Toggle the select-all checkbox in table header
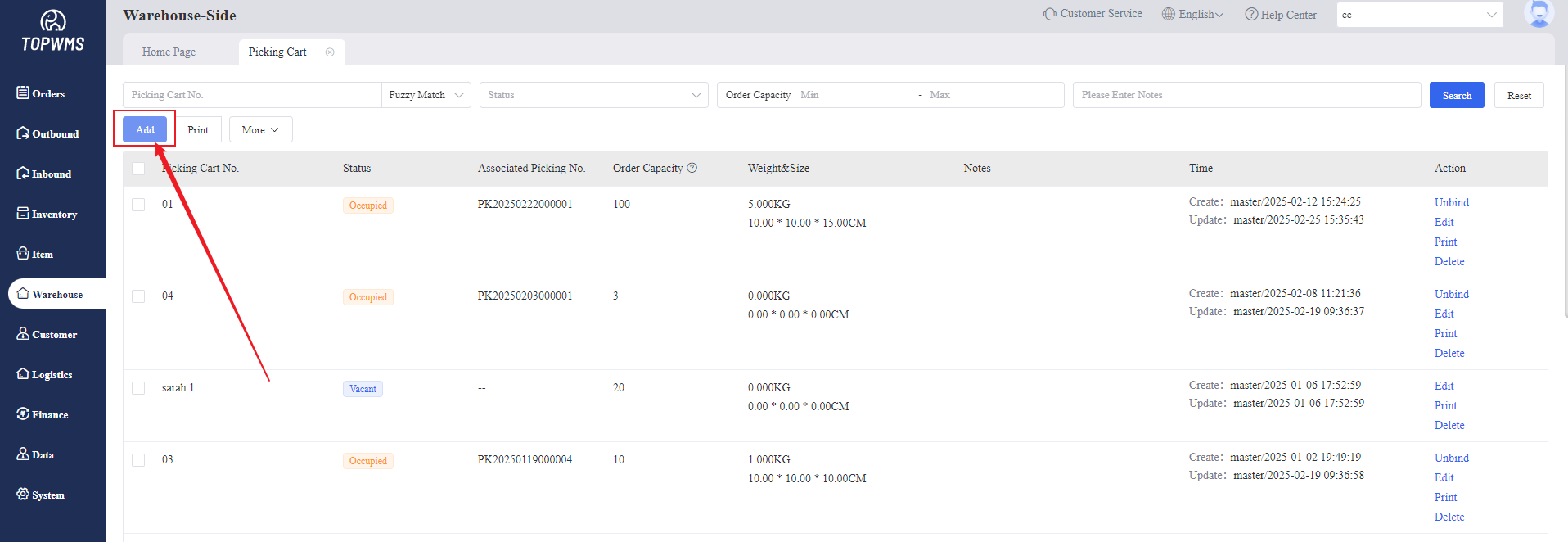 click(138, 169)
